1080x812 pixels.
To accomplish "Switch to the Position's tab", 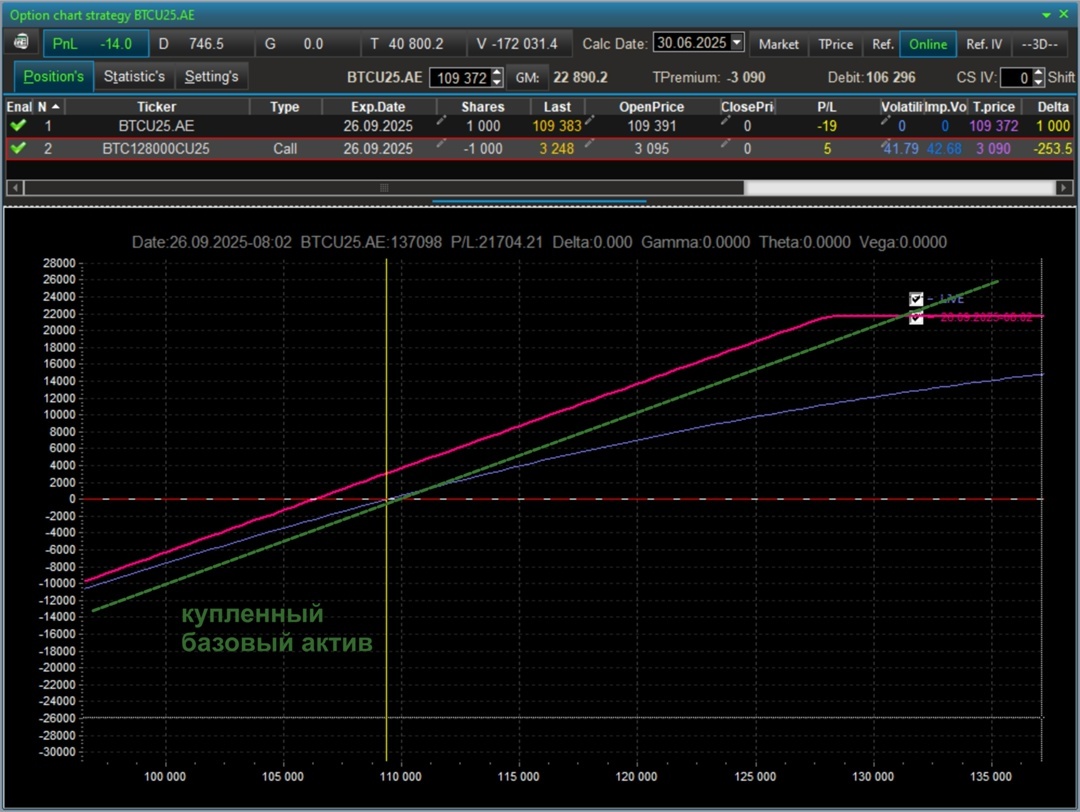I will pos(53,76).
